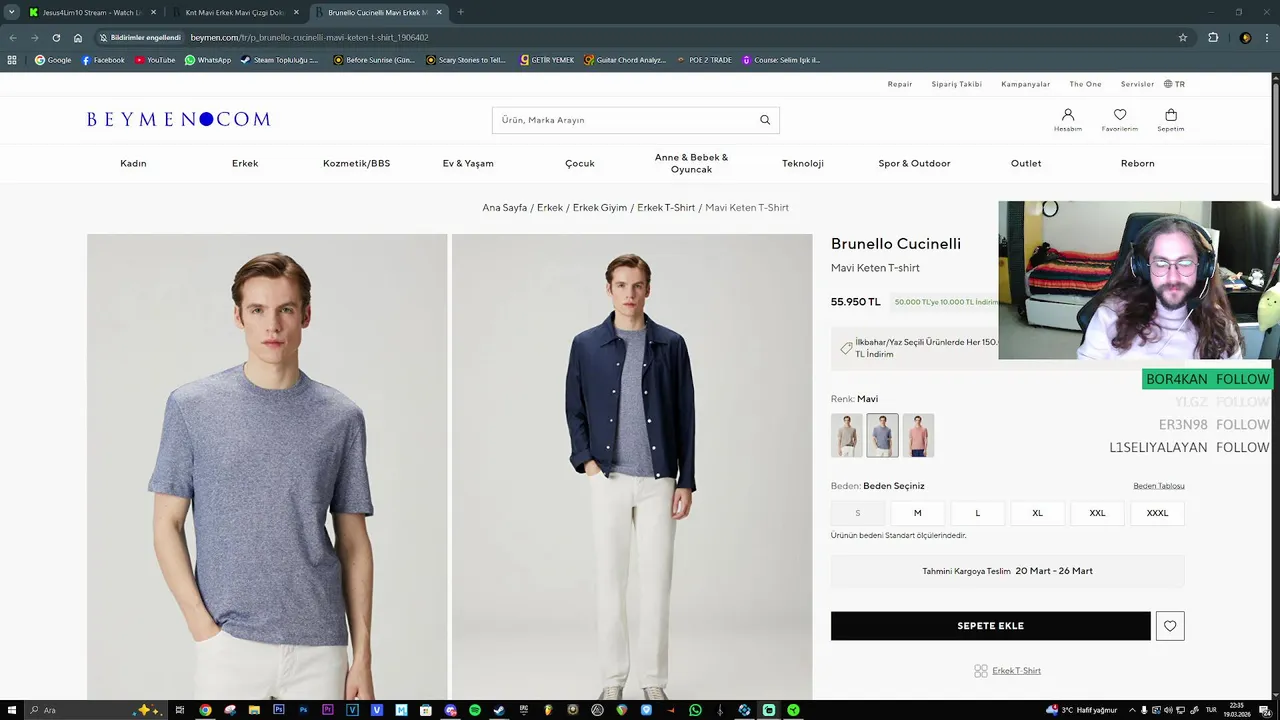Open WhatsApp from the Windows taskbar
Viewport: 1280px width, 720px height.
tap(695, 710)
